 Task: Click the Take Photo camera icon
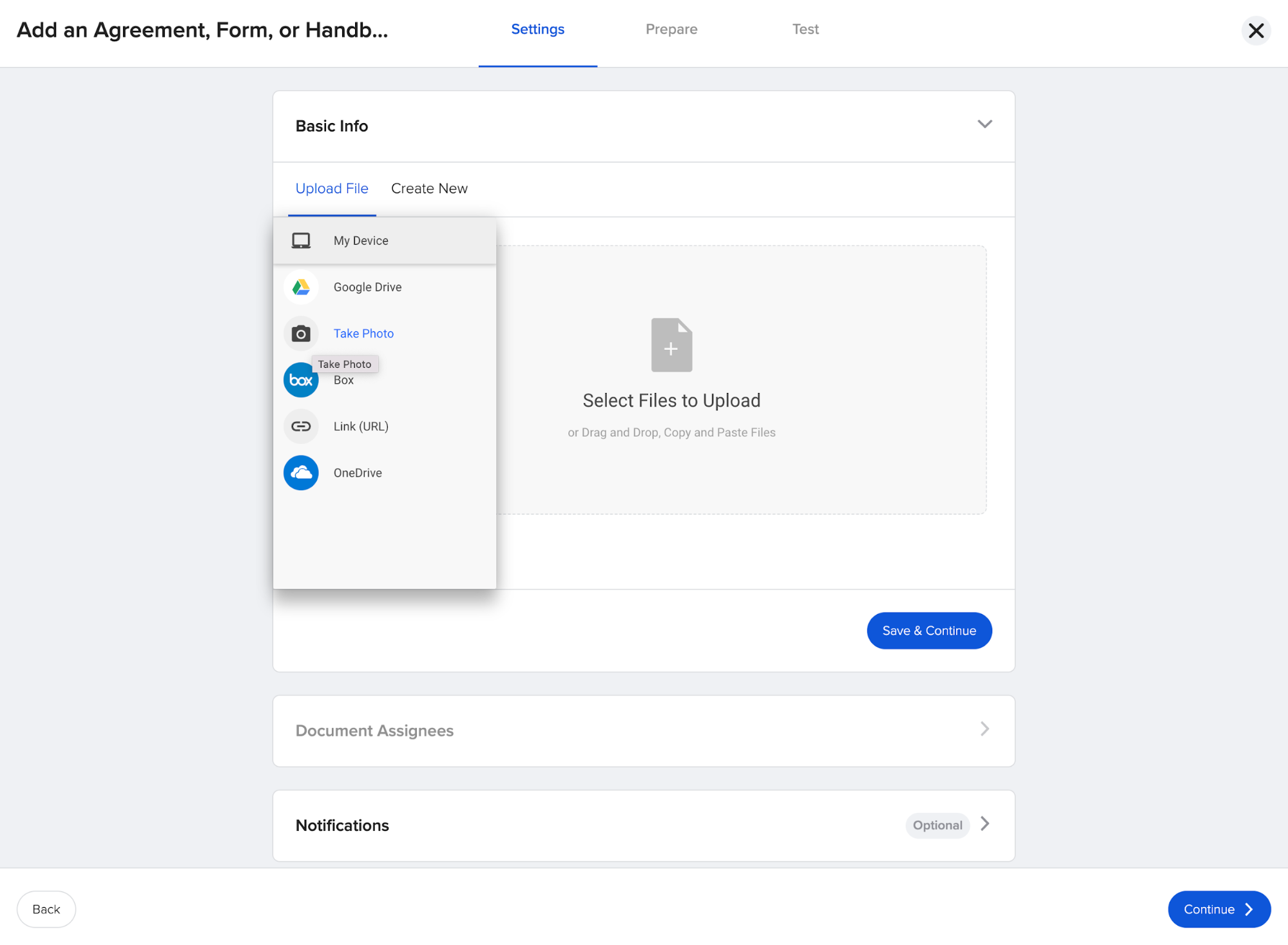301,334
